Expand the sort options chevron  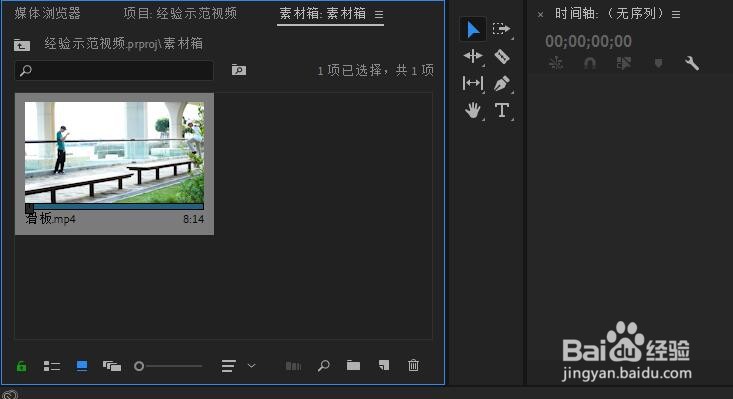tap(252, 365)
